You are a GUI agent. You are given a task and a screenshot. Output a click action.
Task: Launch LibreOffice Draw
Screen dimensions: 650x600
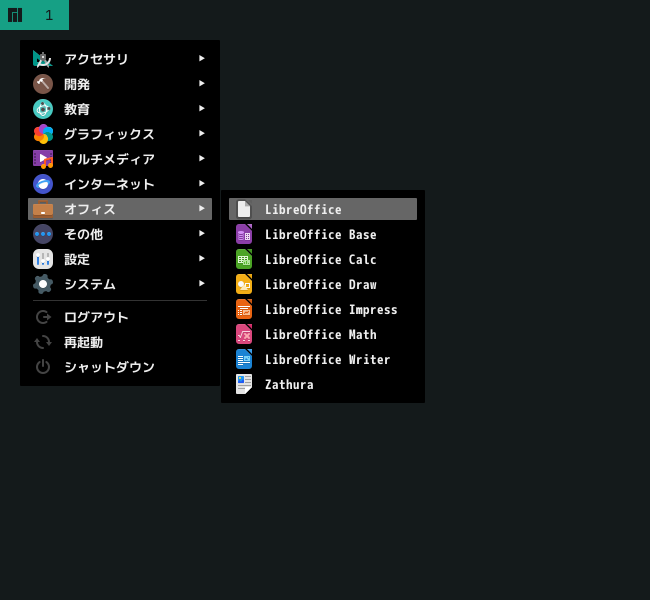323,284
